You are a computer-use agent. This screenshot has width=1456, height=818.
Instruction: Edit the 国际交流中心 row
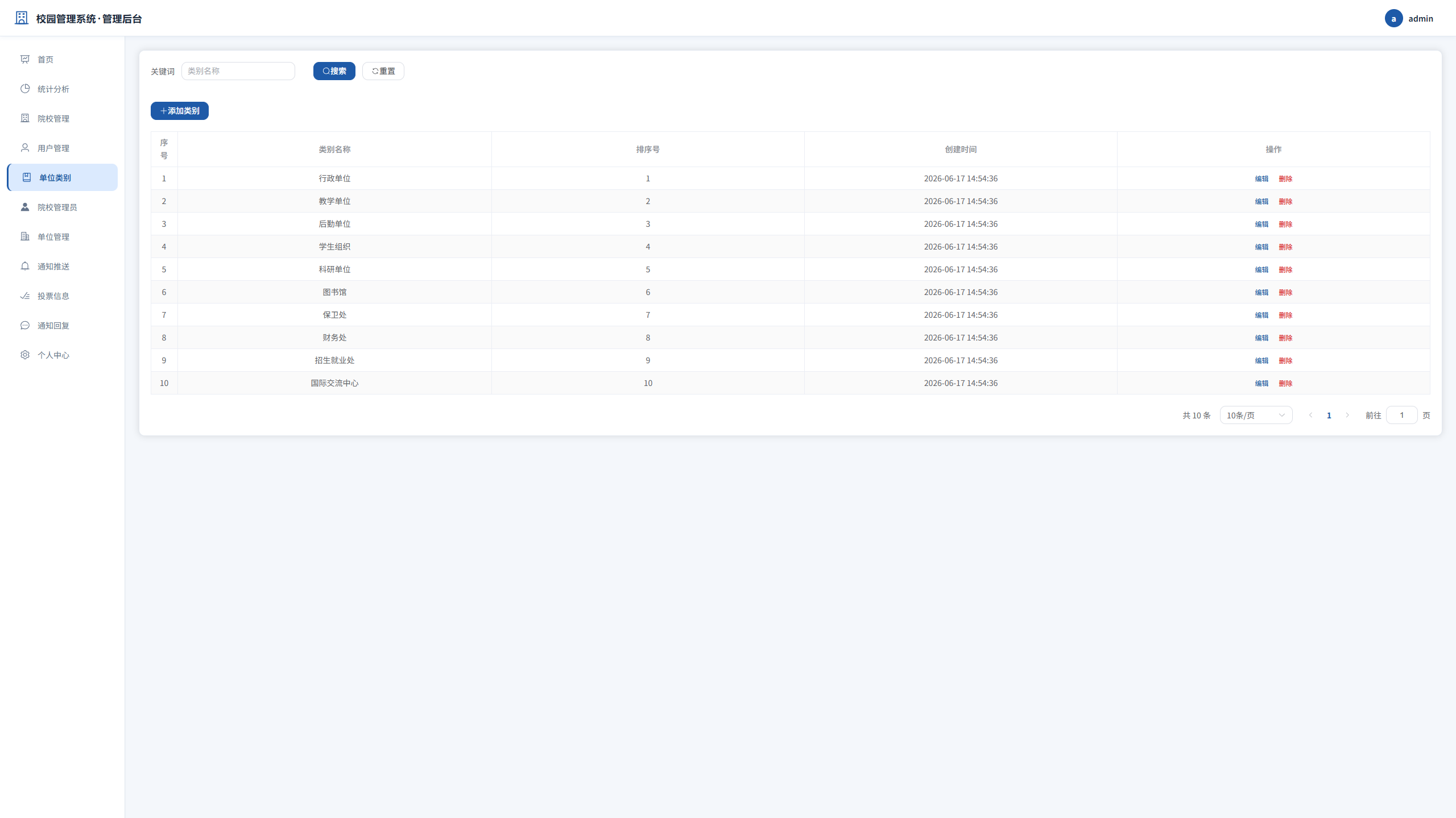(1261, 383)
